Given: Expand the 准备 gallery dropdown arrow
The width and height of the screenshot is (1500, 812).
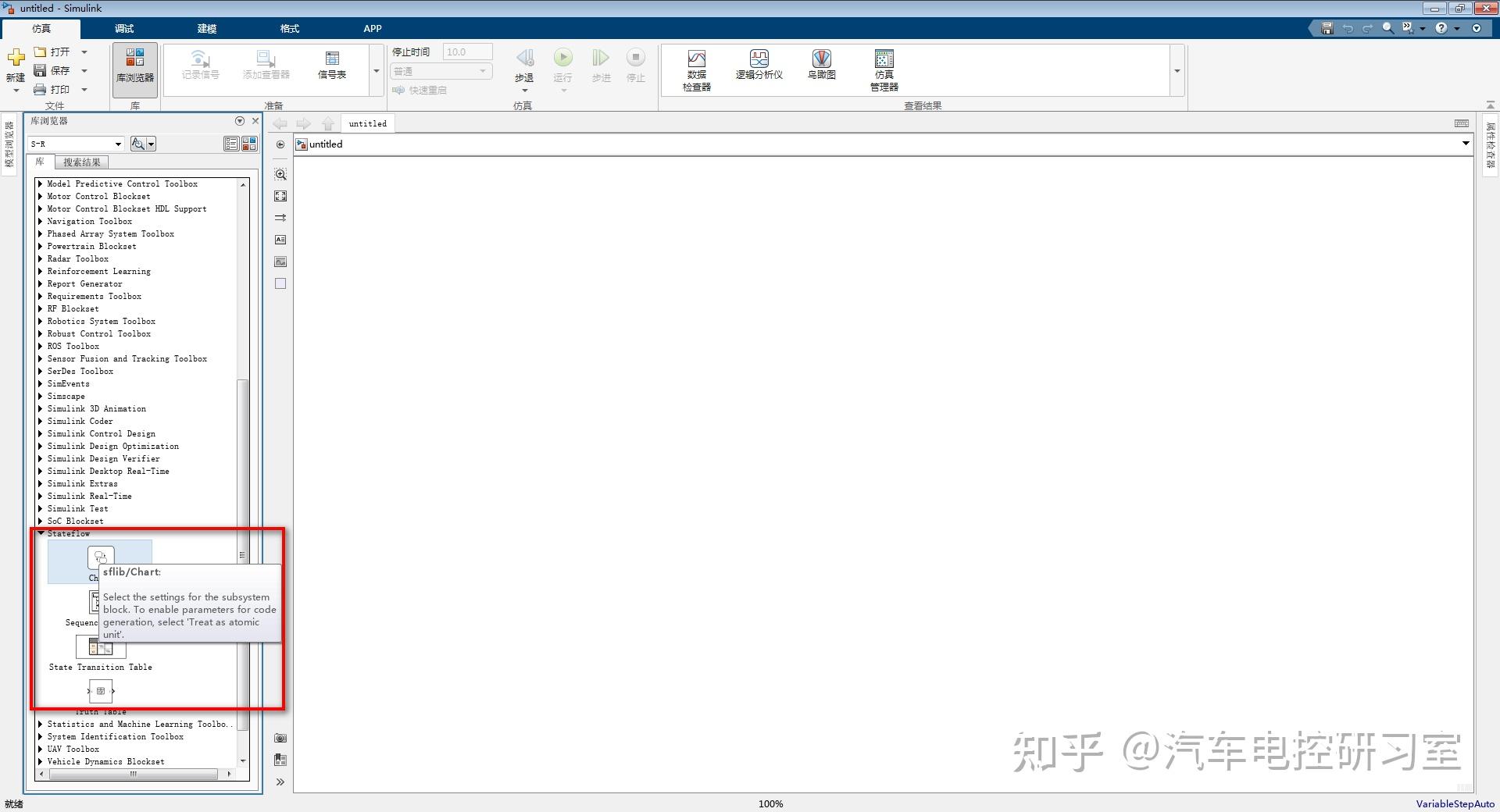Looking at the screenshot, I should [377, 71].
